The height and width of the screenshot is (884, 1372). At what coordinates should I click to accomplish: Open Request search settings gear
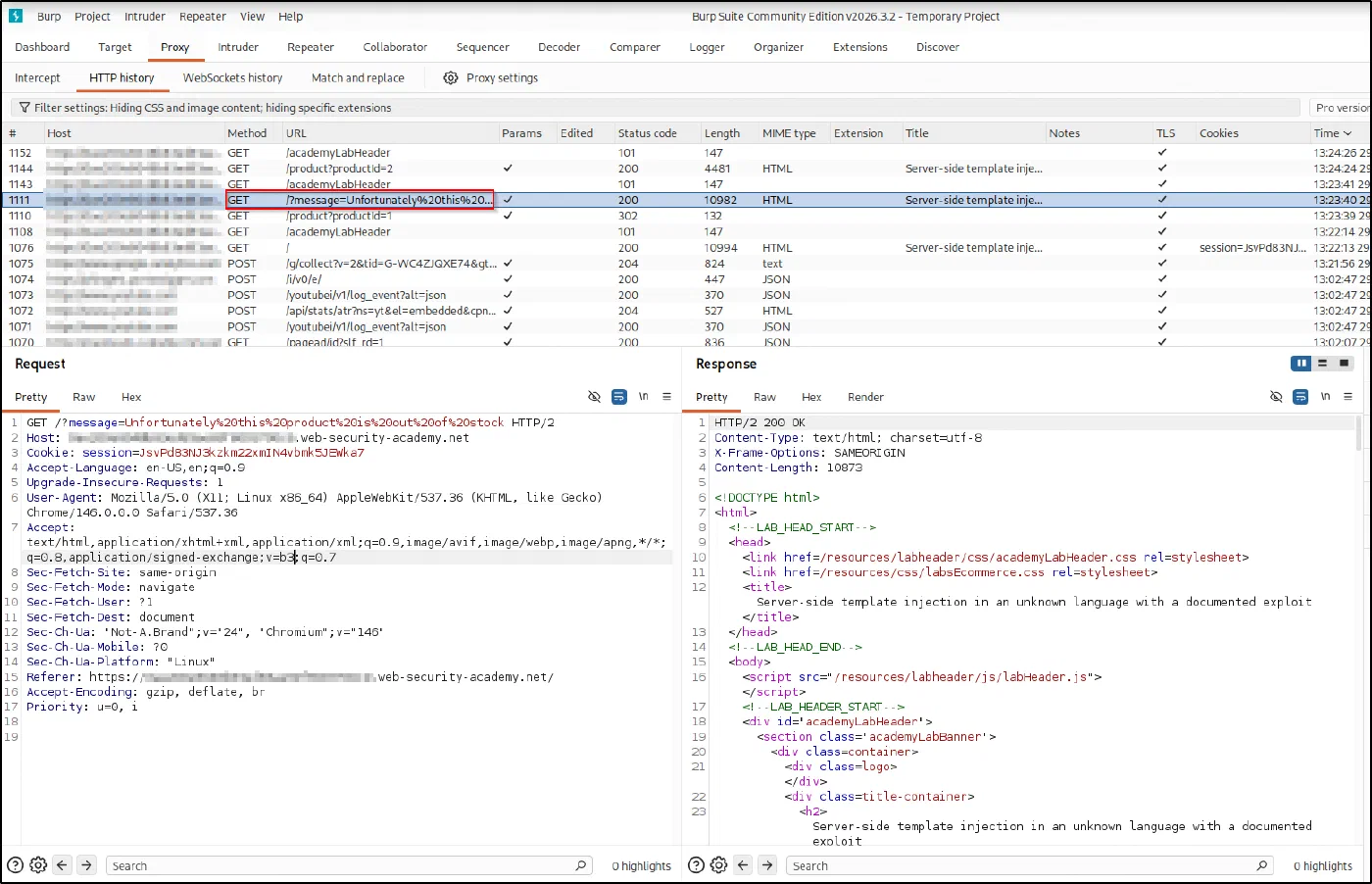point(38,865)
